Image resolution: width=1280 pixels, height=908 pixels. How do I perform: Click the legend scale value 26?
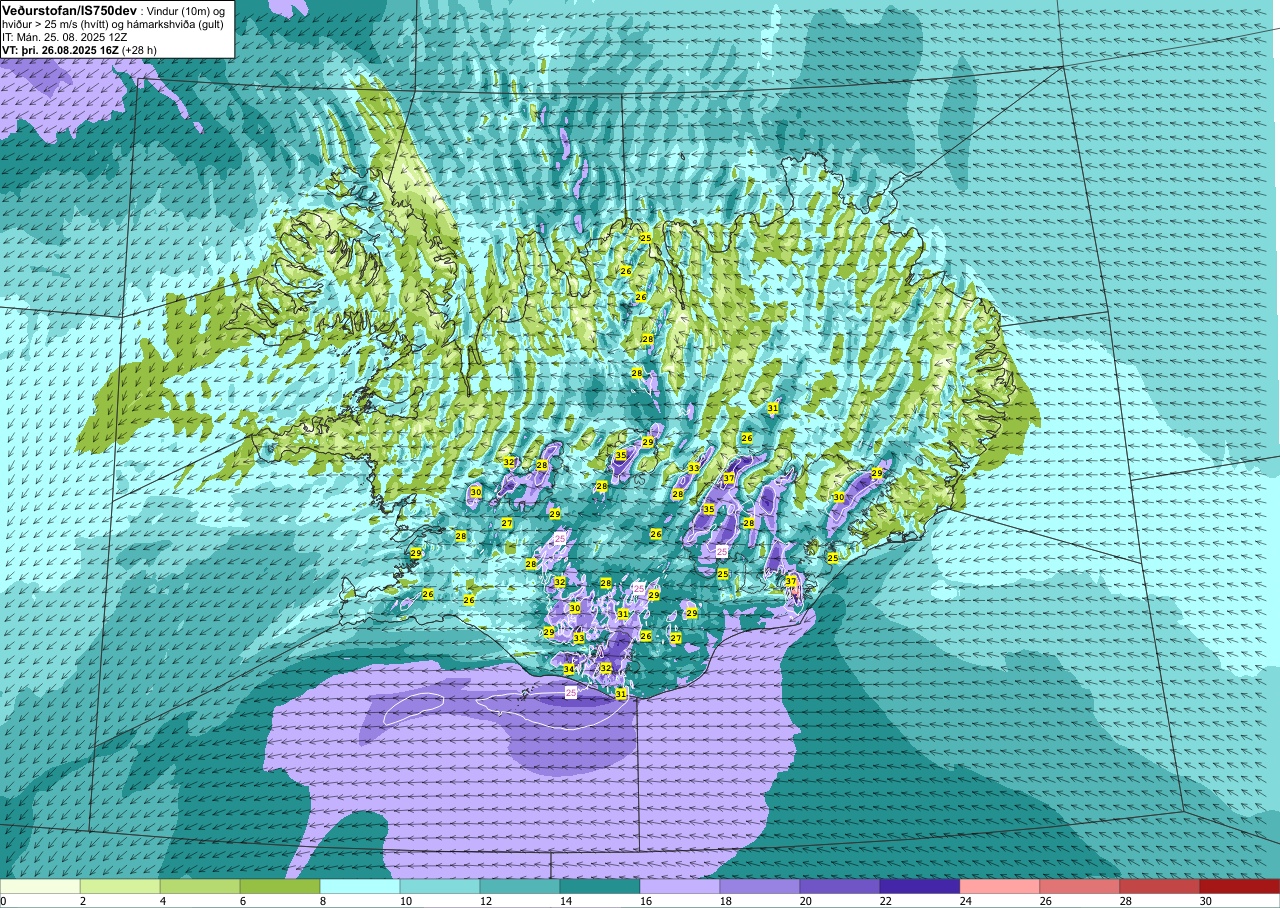[1045, 901]
